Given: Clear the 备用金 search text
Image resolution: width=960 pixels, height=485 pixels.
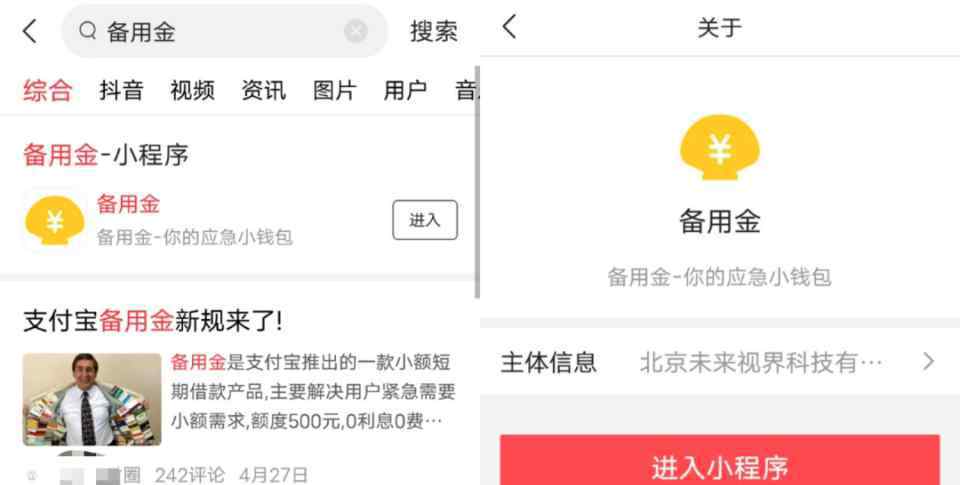Looking at the screenshot, I should coord(355,31).
